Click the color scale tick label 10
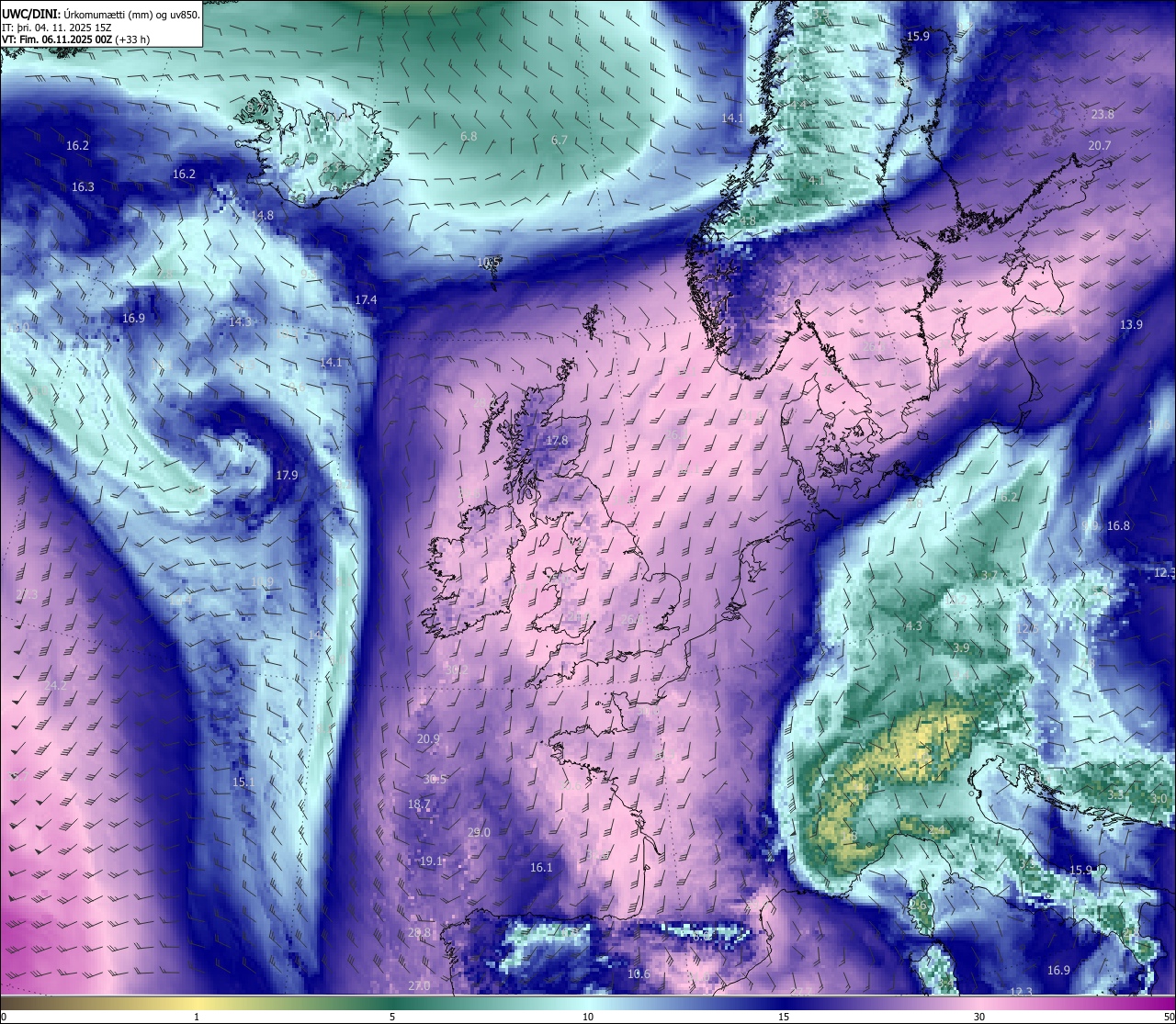 pyautogui.click(x=588, y=1018)
